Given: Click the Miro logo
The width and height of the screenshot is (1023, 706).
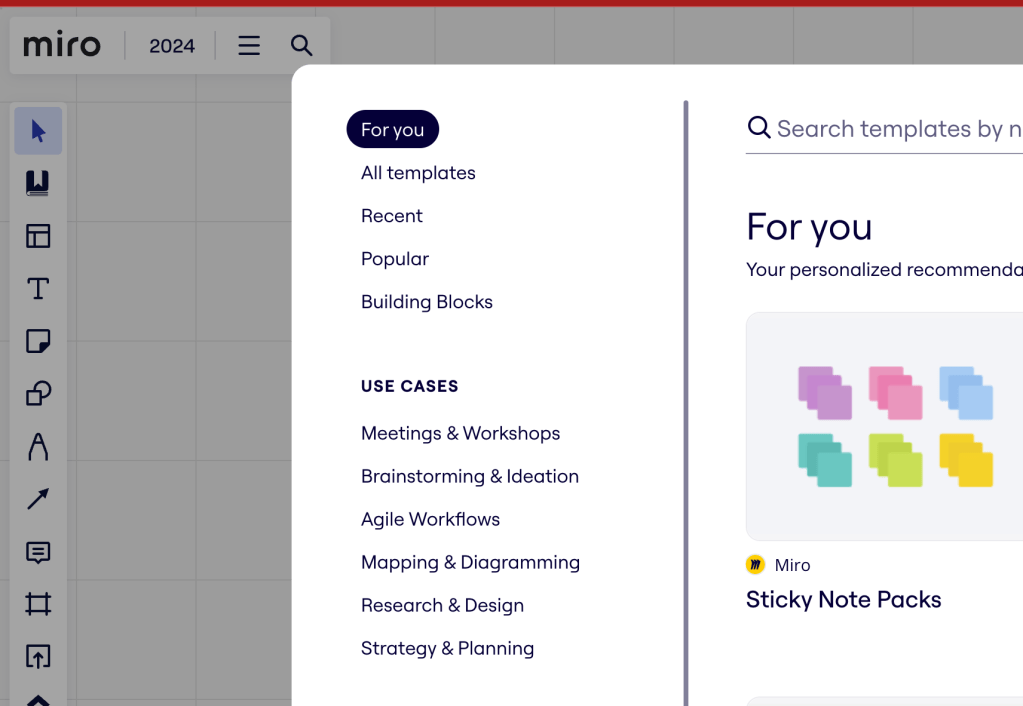Looking at the screenshot, I should tap(62, 45).
